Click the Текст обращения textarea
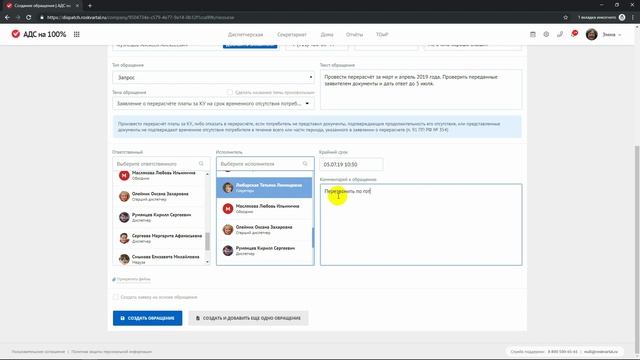 point(421,89)
